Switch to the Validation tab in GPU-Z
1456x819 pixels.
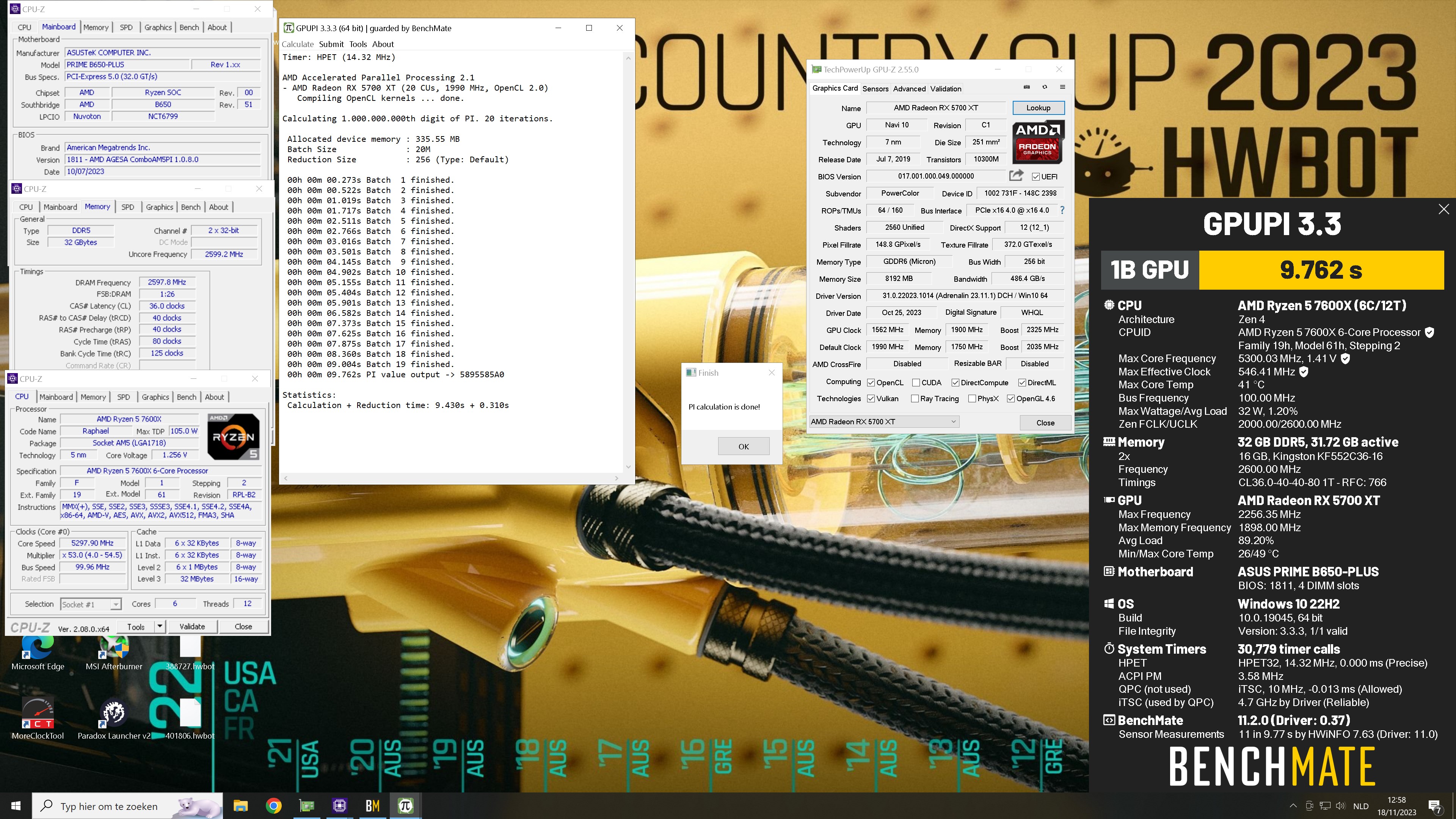(x=946, y=89)
